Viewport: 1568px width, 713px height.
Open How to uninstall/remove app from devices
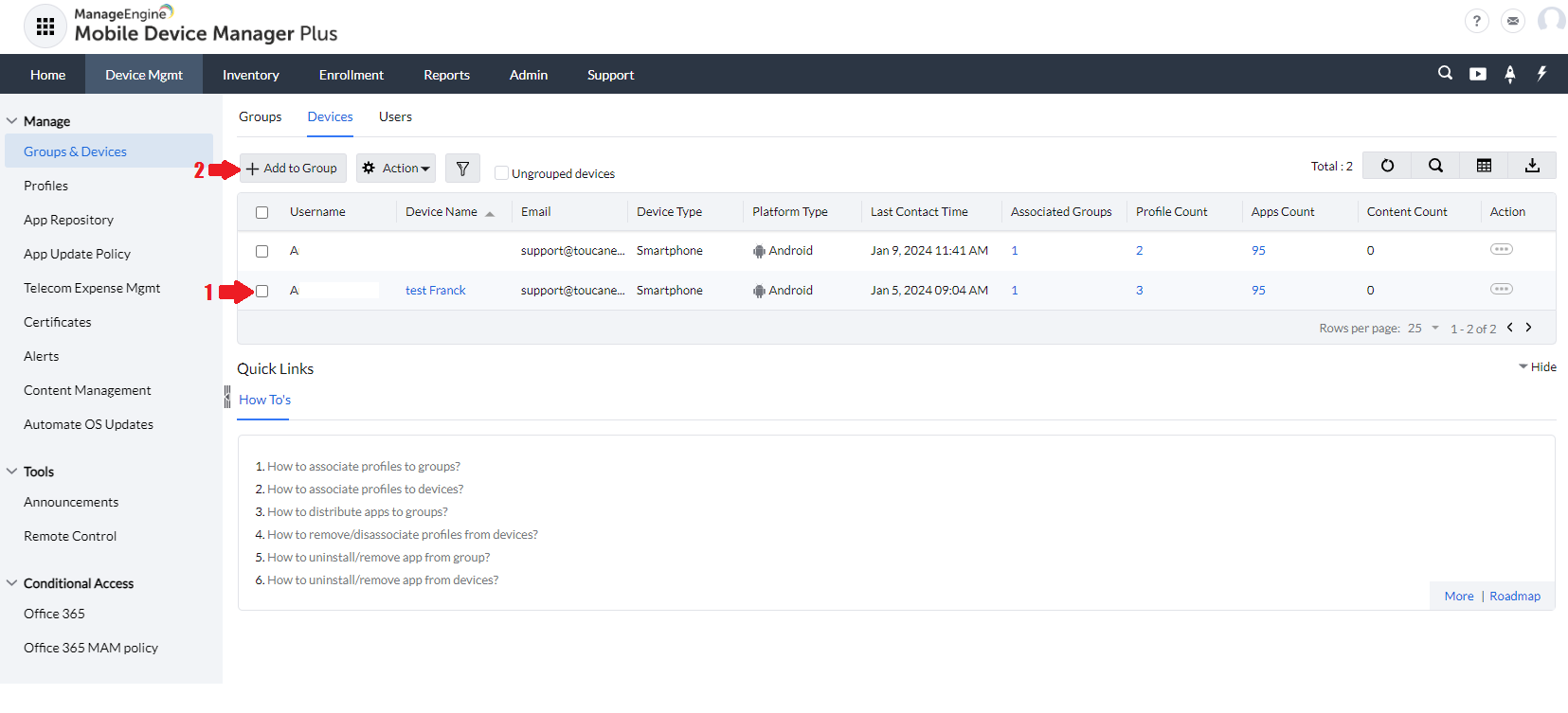(383, 579)
